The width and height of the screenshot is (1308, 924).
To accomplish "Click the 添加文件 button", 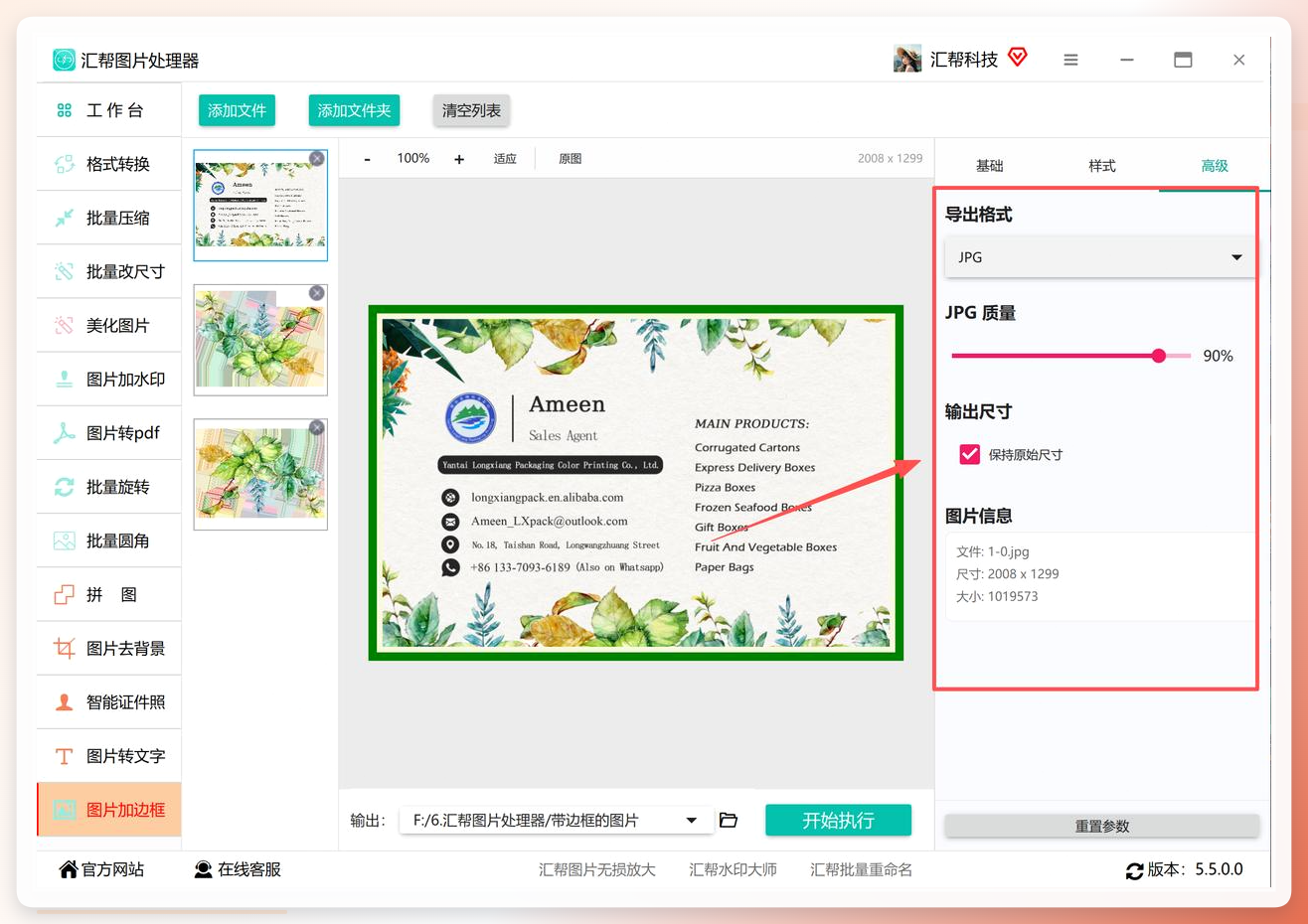I will [237, 110].
